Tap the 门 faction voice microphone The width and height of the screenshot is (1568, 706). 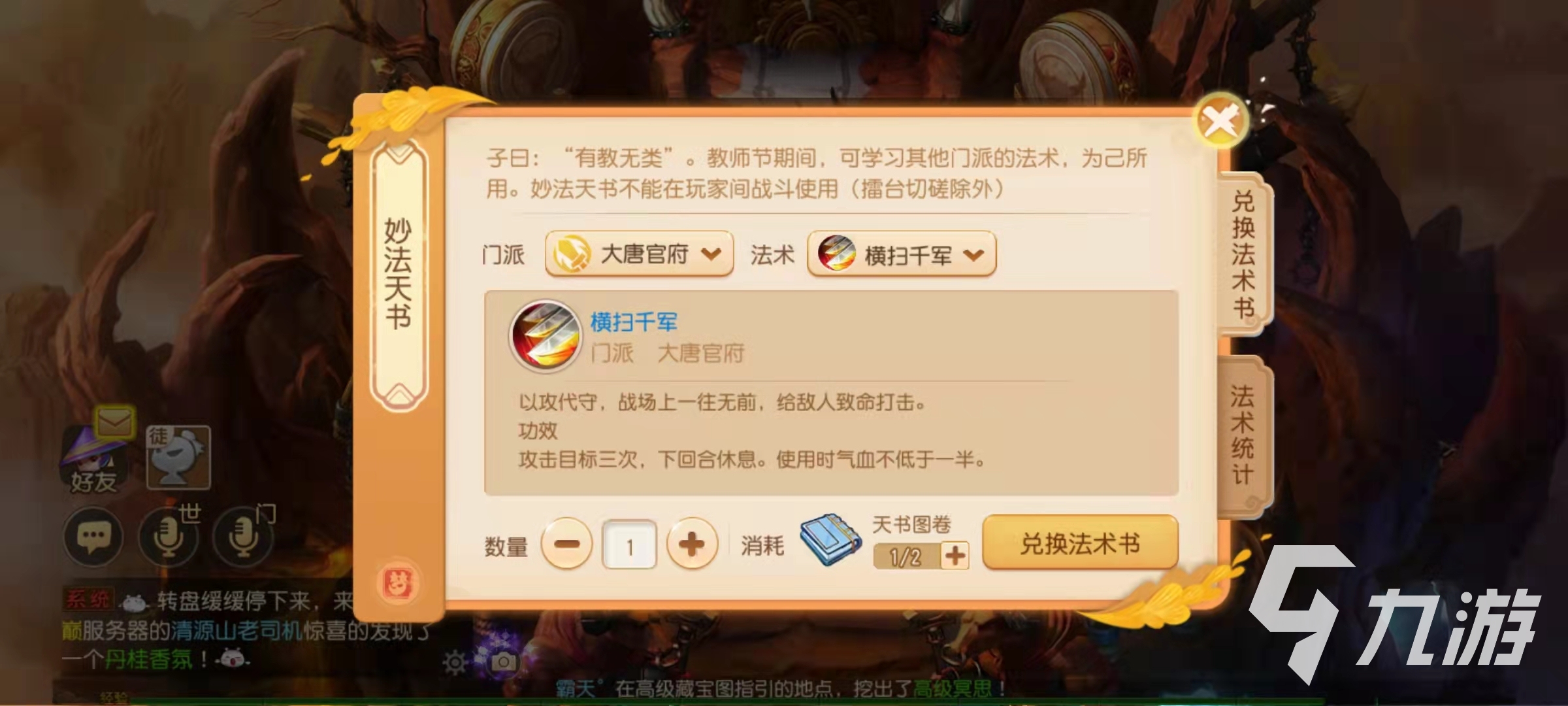click(x=243, y=537)
